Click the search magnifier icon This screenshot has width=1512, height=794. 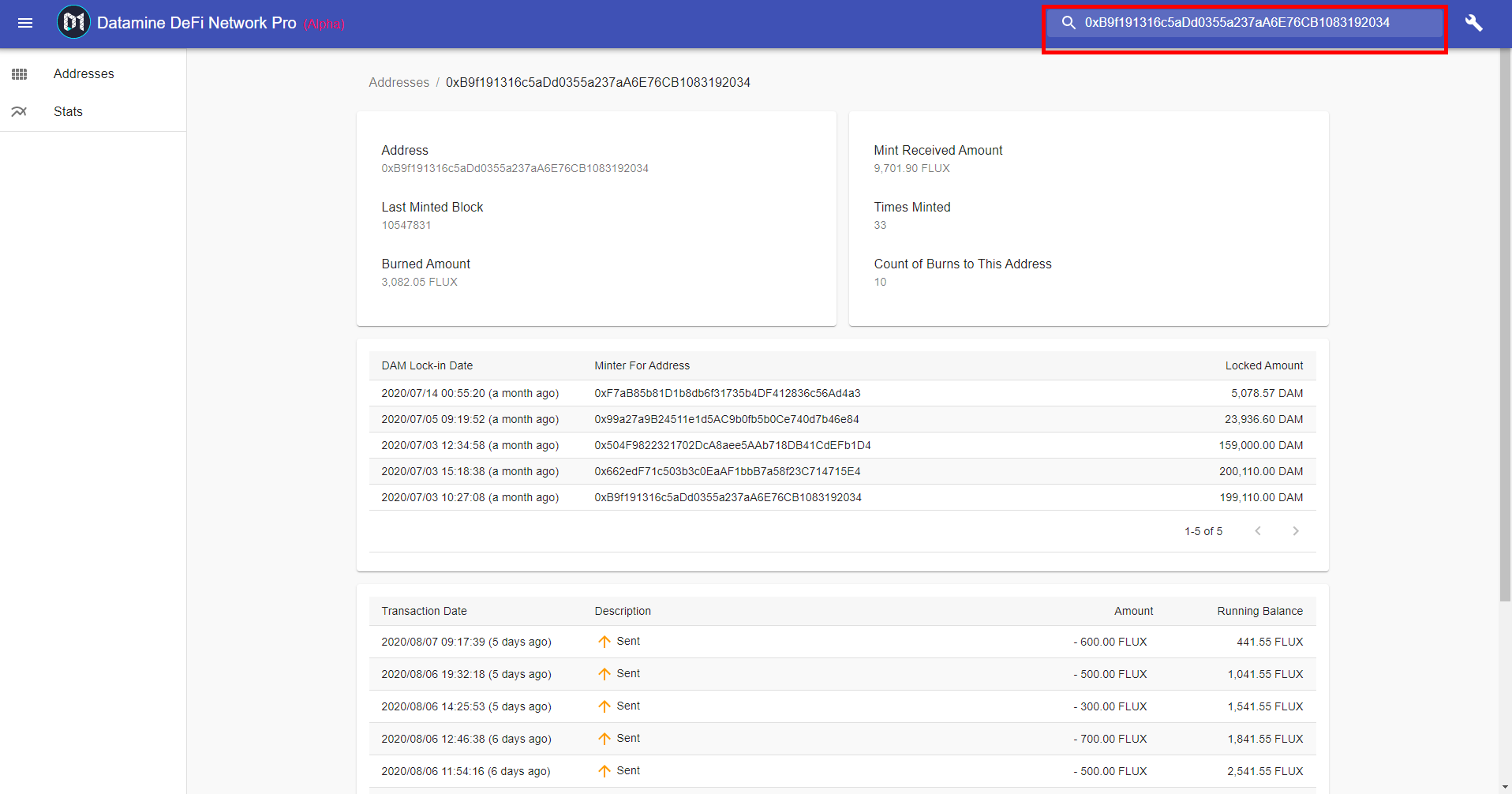pyautogui.click(x=1069, y=23)
